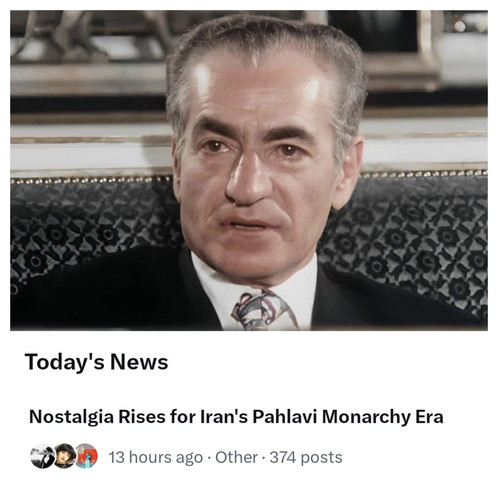Click the word News in the section heading
The image size is (498, 500).
click(x=139, y=362)
